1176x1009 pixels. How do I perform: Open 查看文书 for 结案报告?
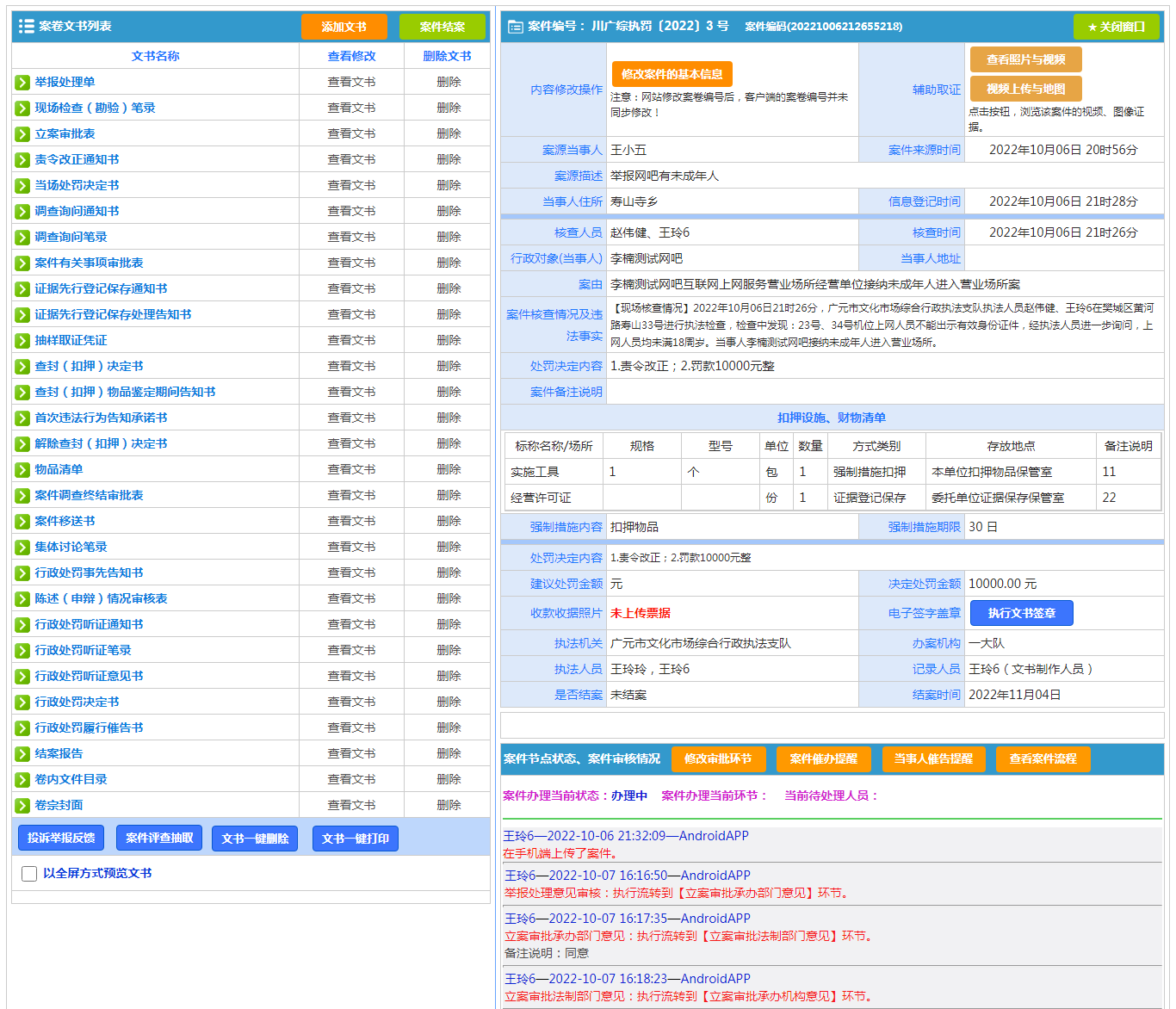(351, 754)
